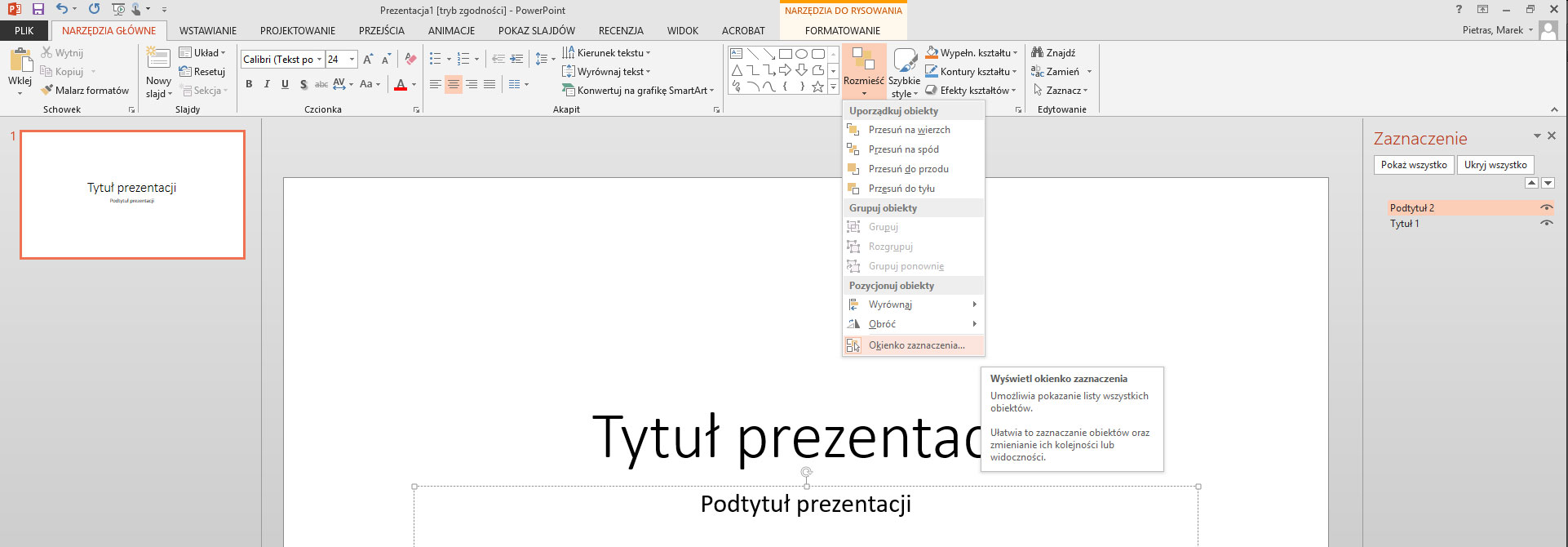Select slide 1 thumbnail in slide panel
Viewport: 1568px width, 547px height.
tap(132, 194)
